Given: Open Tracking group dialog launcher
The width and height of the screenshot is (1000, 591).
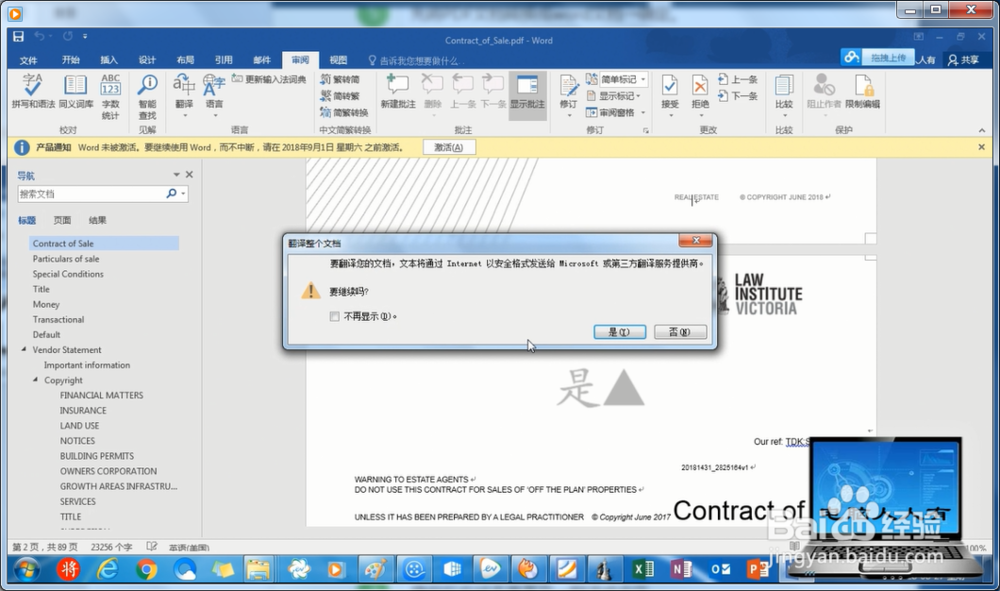Looking at the screenshot, I should (645, 130).
